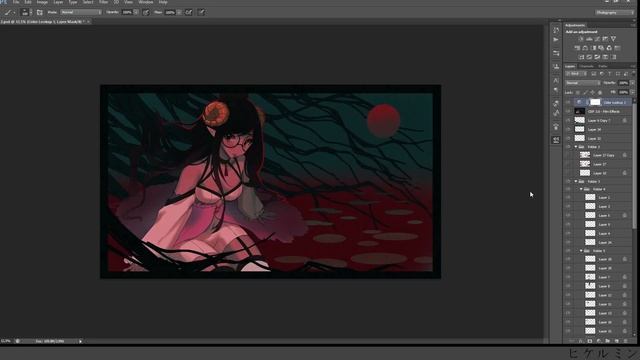Add a Color Lookup adjustment icon
Screen dimensions: 640x360
pos(618,48)
